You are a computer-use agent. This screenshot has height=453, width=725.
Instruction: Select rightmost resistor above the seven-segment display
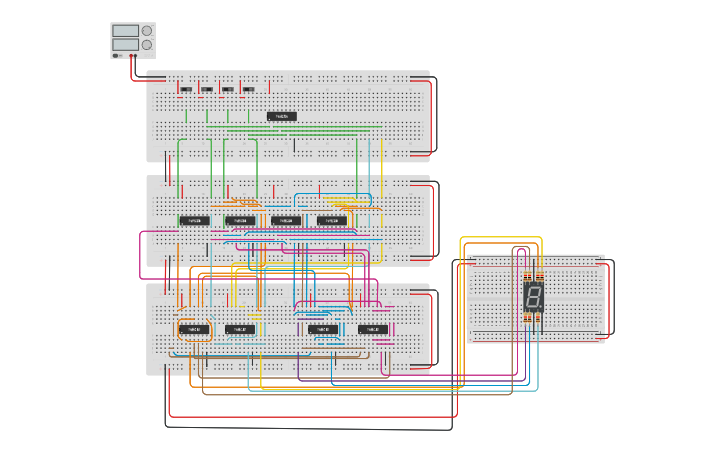(x=542, y=276)
